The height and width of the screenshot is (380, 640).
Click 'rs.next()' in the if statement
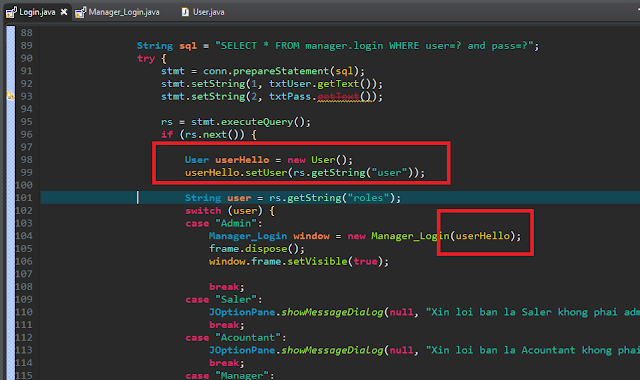[212, 134]
